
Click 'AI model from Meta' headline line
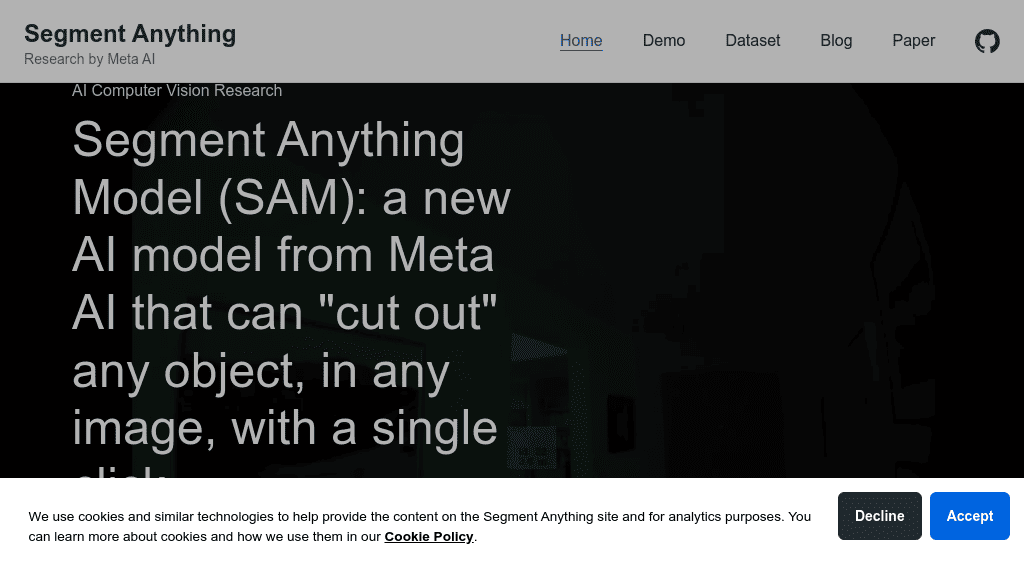pos(283,255)
